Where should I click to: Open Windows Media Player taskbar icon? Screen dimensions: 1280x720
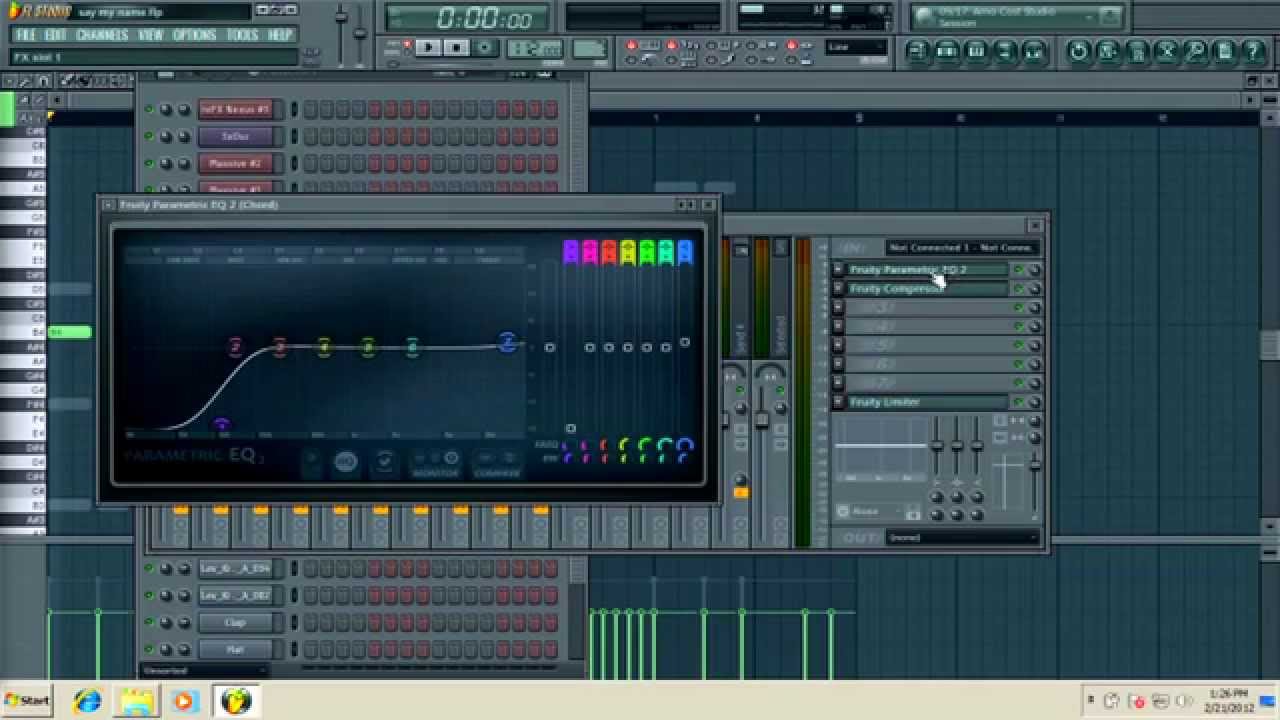(184, 700)
